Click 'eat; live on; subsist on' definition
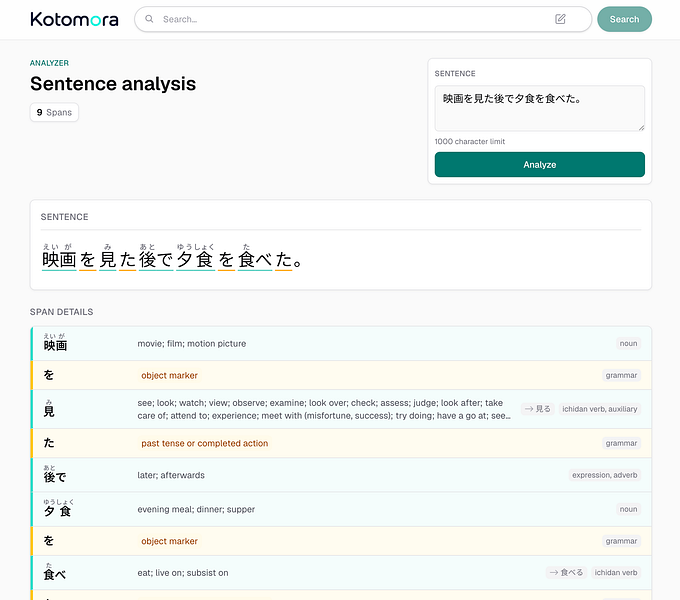This screenshot has height=600, width=680. coord(183,573)
